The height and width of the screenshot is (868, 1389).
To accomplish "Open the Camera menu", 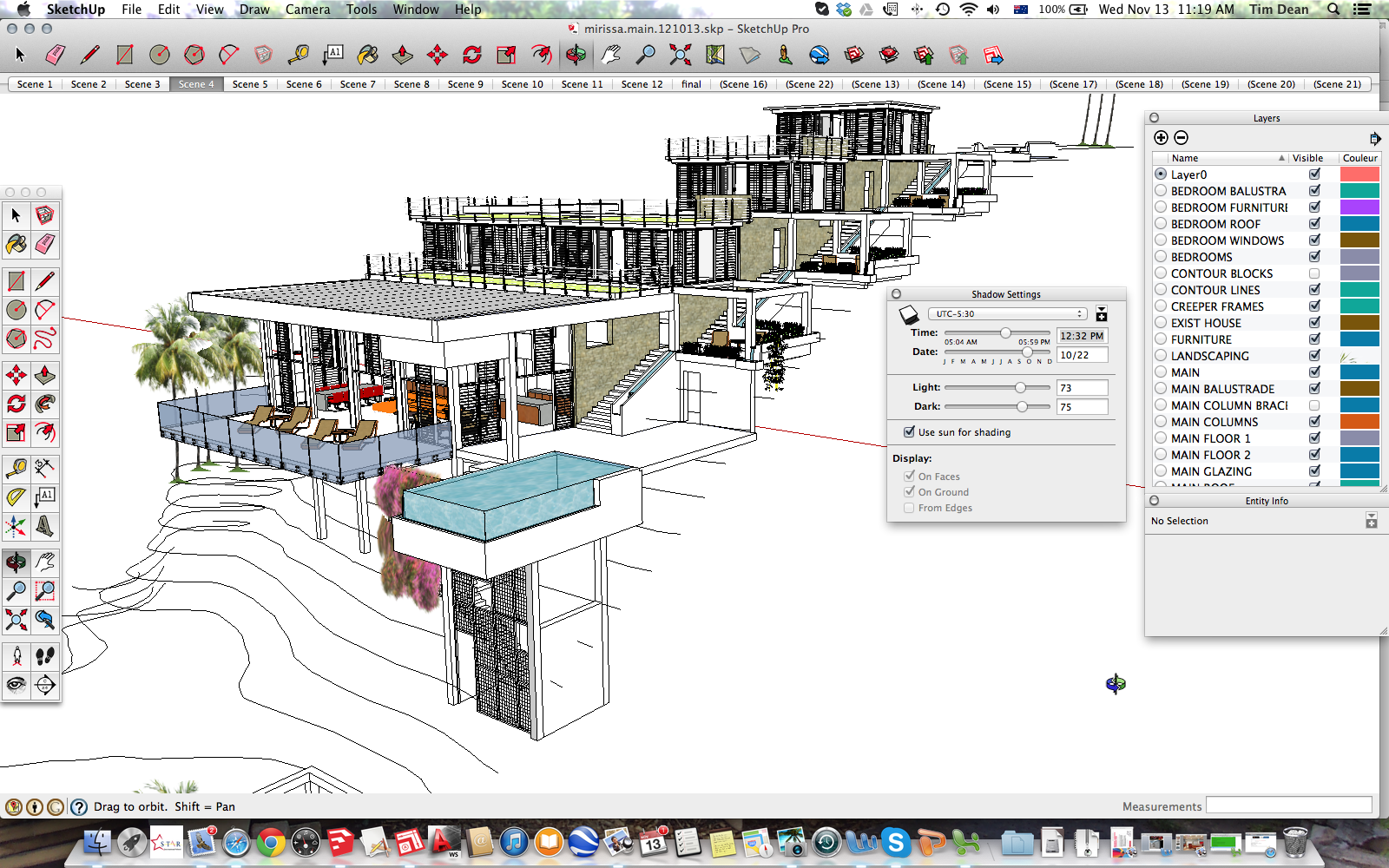I will coord(307,10).
